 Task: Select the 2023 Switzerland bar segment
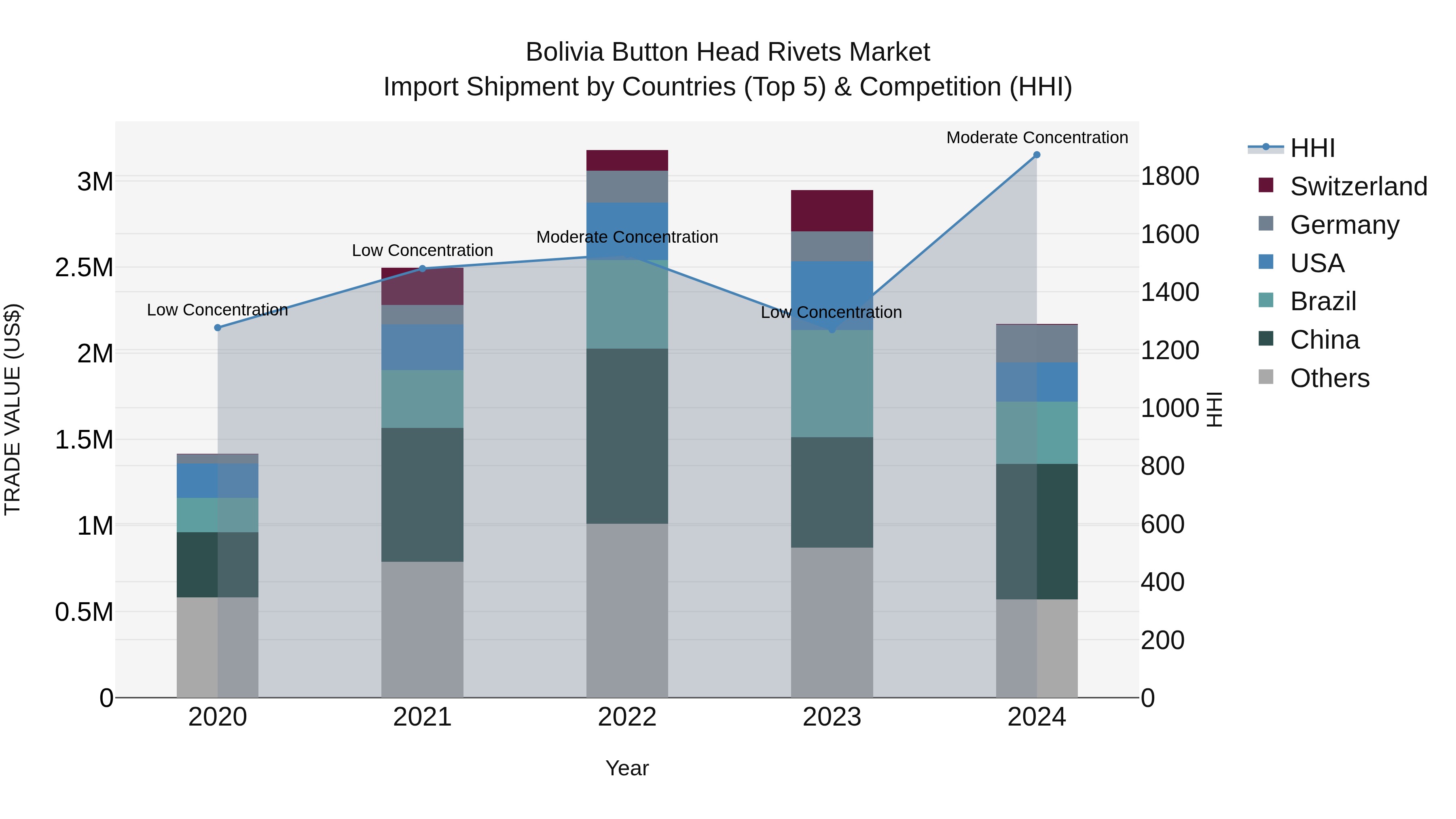point(832,211)
